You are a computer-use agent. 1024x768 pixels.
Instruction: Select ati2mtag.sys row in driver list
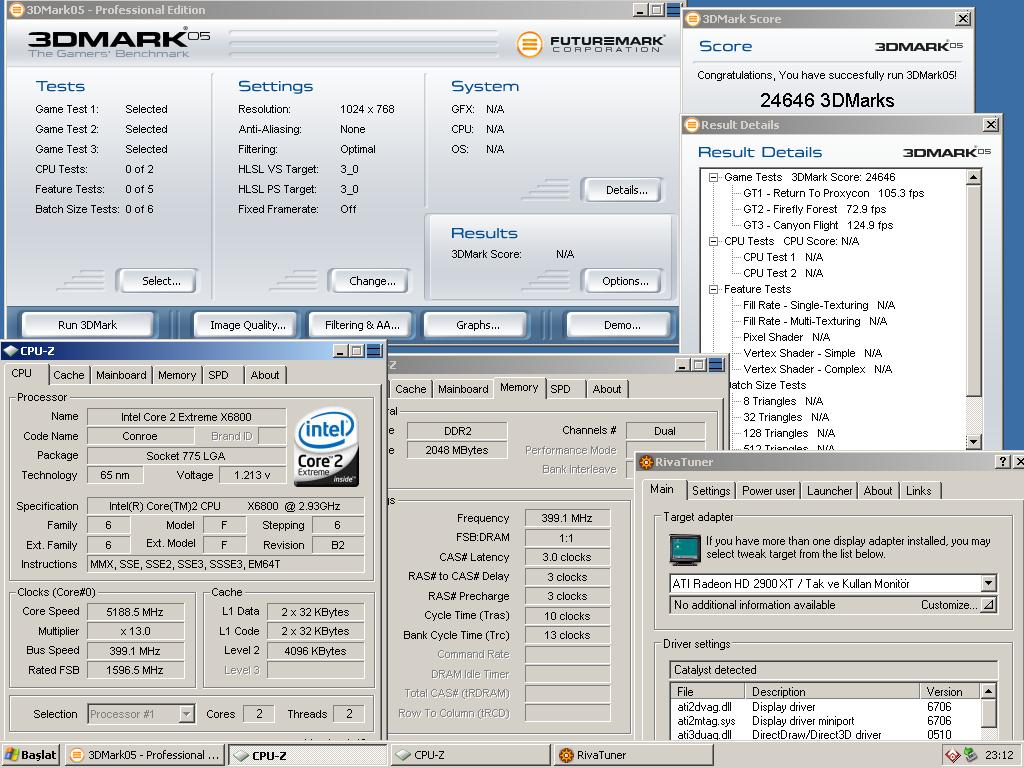826,721
